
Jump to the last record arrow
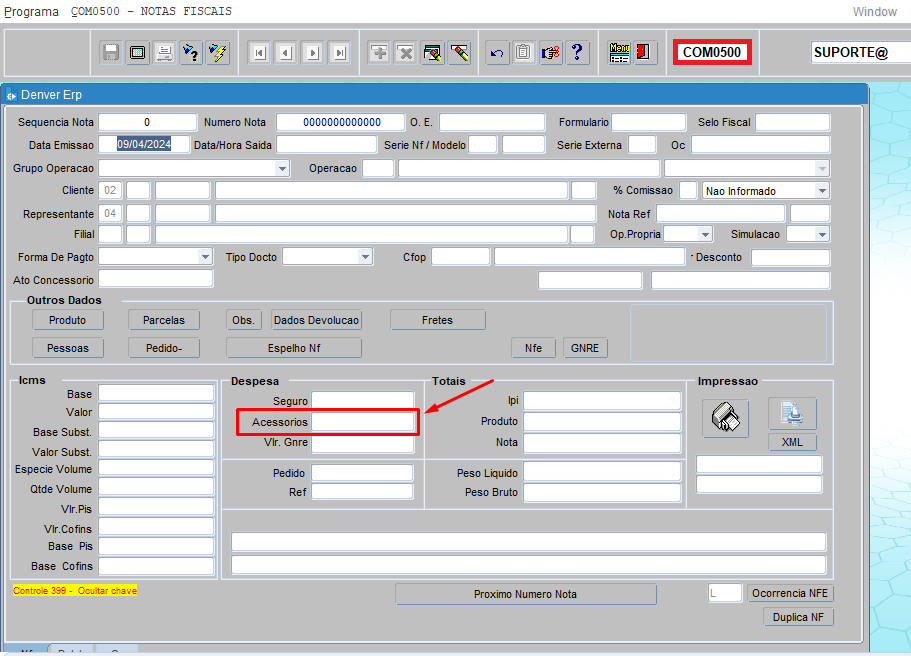(340, 53)
